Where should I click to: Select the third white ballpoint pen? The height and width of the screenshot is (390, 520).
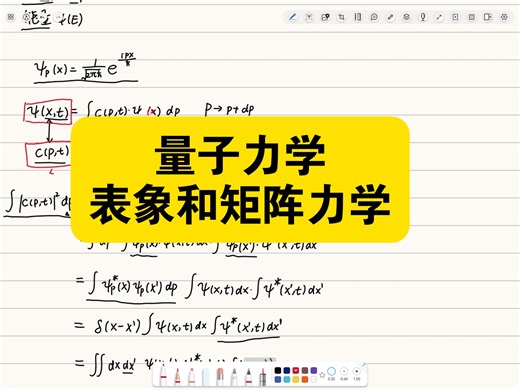click(192, 377)
